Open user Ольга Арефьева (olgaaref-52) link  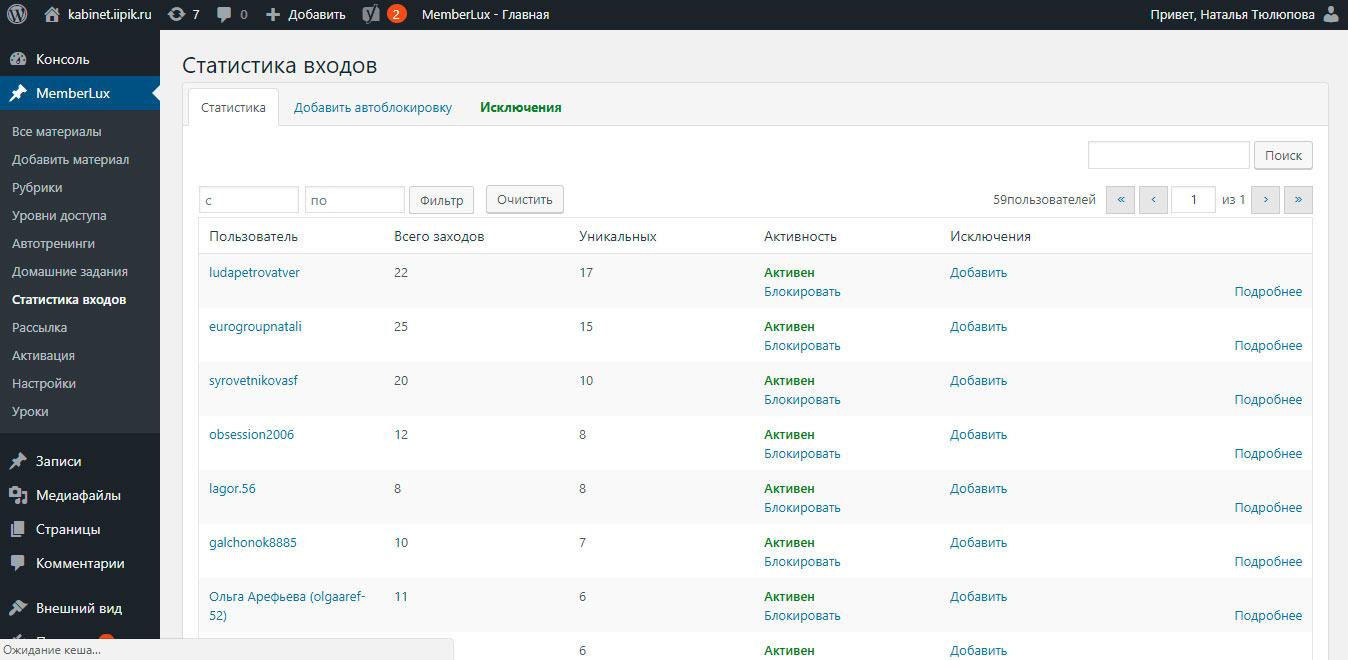[x=287, y=606]
